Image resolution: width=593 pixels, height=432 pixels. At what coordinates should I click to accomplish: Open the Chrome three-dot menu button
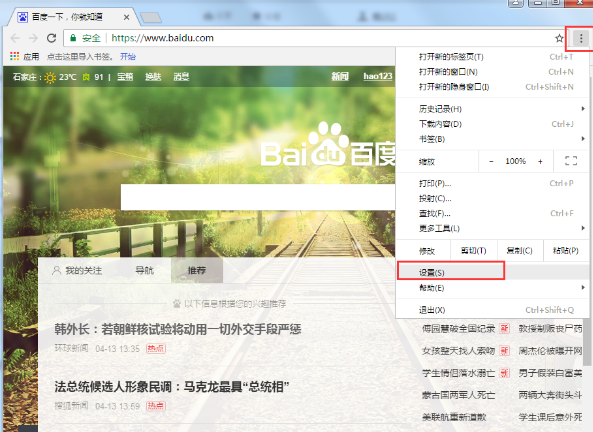pyautogui.click(x=581, y=38)
